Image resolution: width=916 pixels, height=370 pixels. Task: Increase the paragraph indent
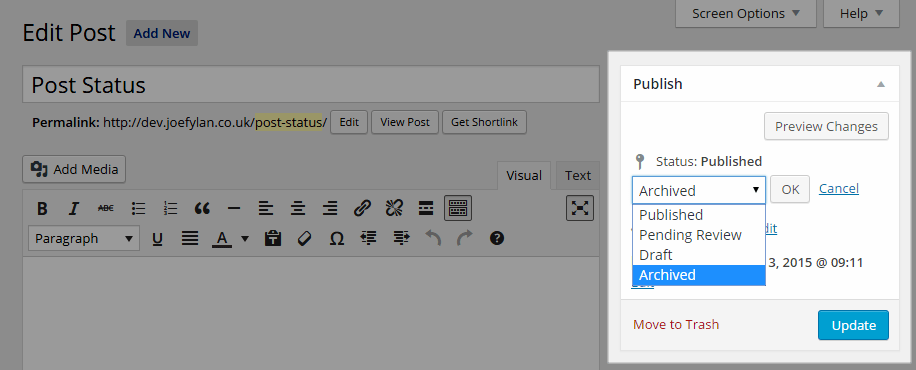tap(401, 238)
